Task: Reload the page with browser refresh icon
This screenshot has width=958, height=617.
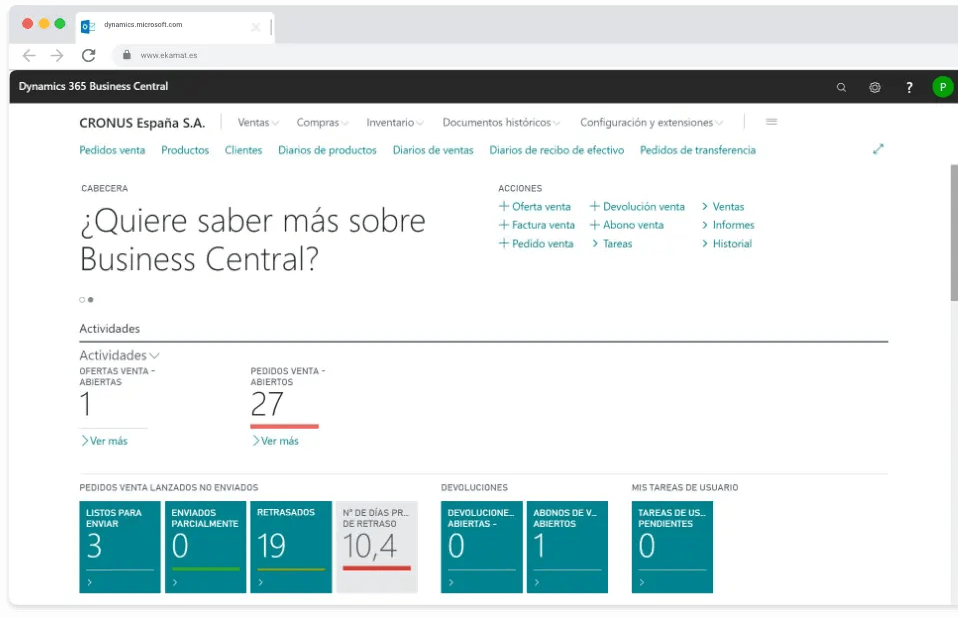Action: (89, 55)
